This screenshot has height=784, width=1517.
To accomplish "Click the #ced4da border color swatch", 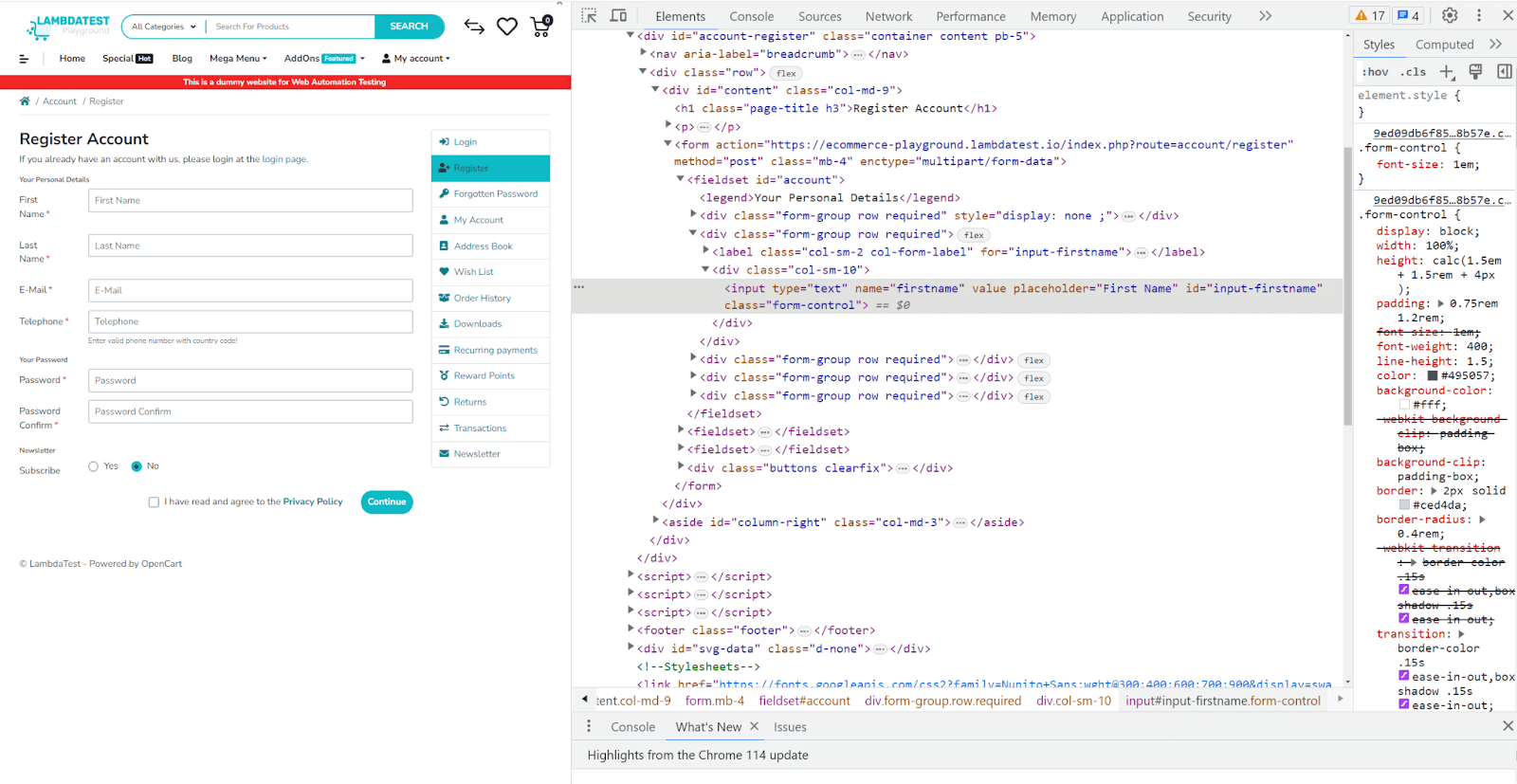I will [1404, 505].
